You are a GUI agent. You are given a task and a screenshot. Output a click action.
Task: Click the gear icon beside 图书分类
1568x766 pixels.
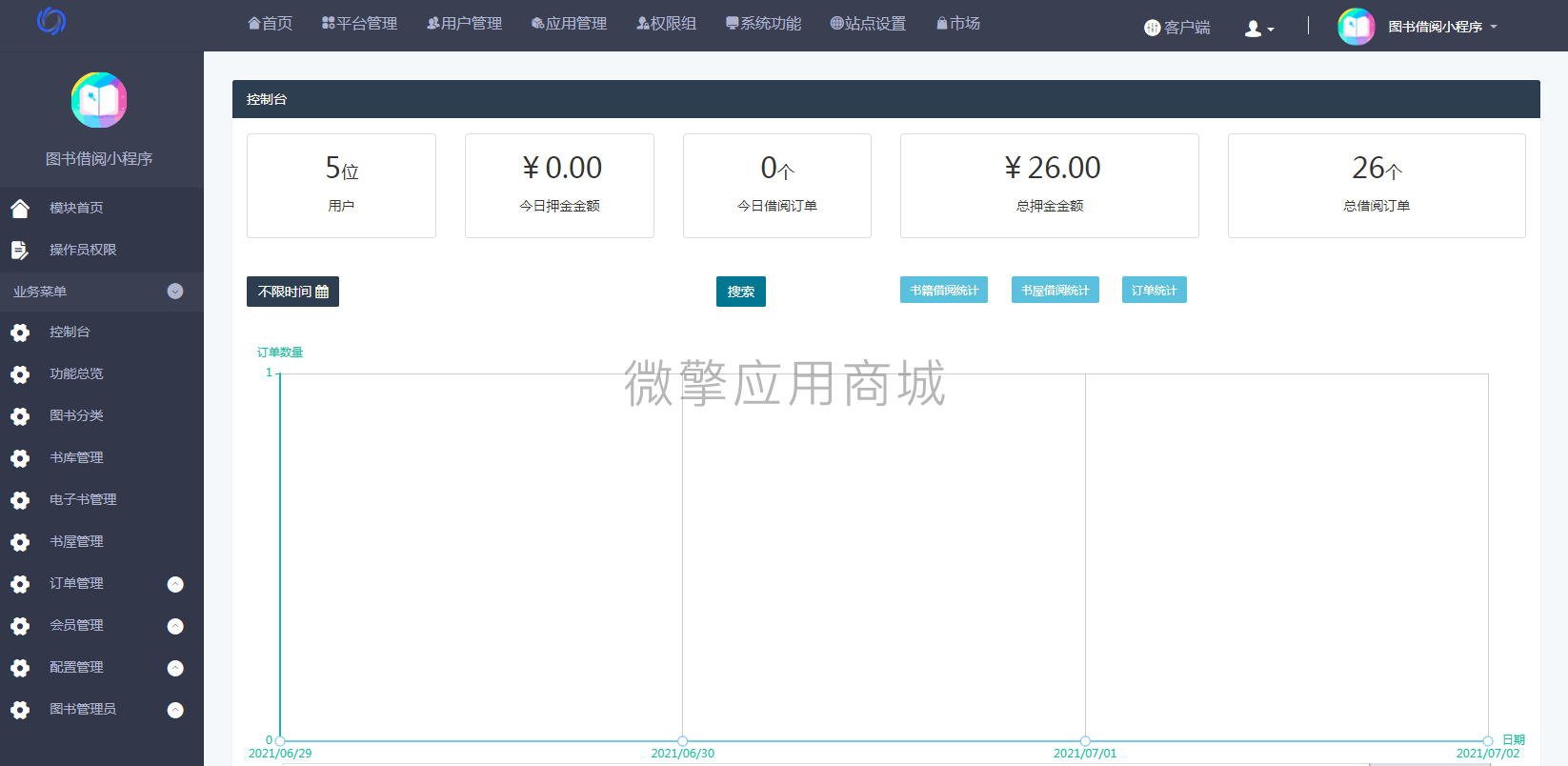(x=20, y=416)
